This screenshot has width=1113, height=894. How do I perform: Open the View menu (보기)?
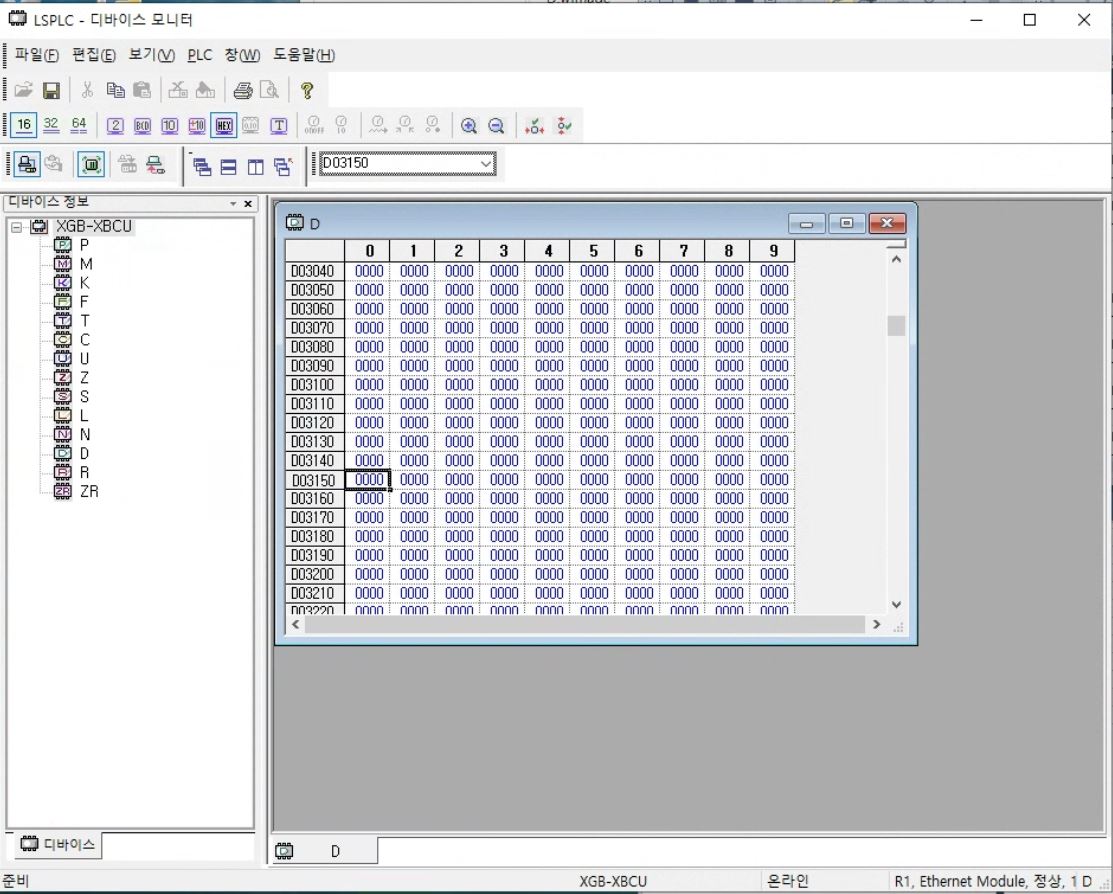(x=151, y=55)
